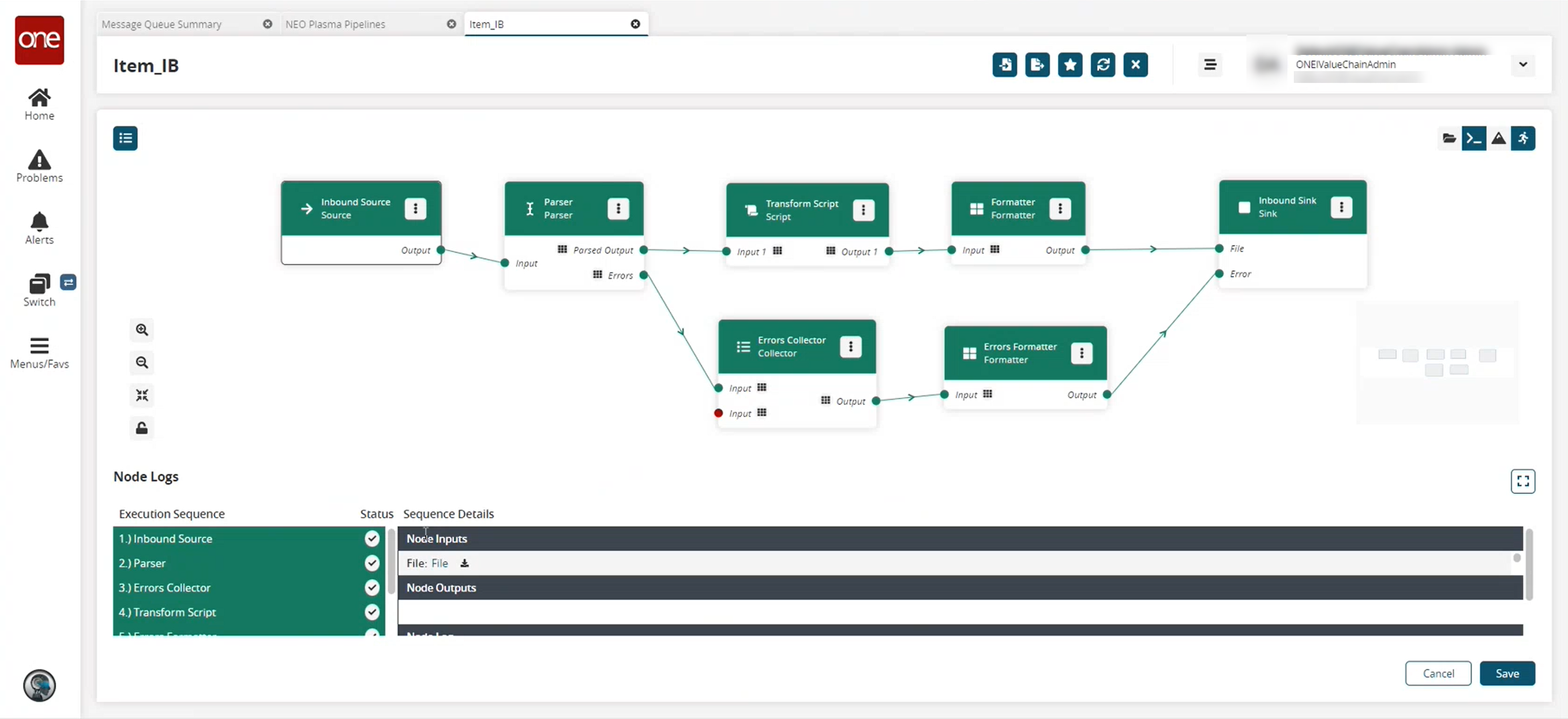This screenshot has width=1568, height=719.
Task: Click the Save button
Action: point(1507,673)
